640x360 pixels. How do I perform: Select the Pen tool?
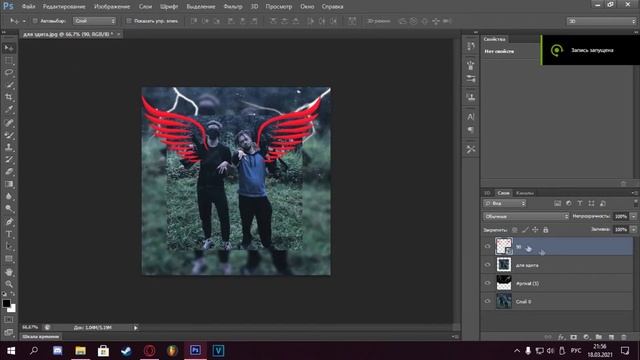(9, 222)
